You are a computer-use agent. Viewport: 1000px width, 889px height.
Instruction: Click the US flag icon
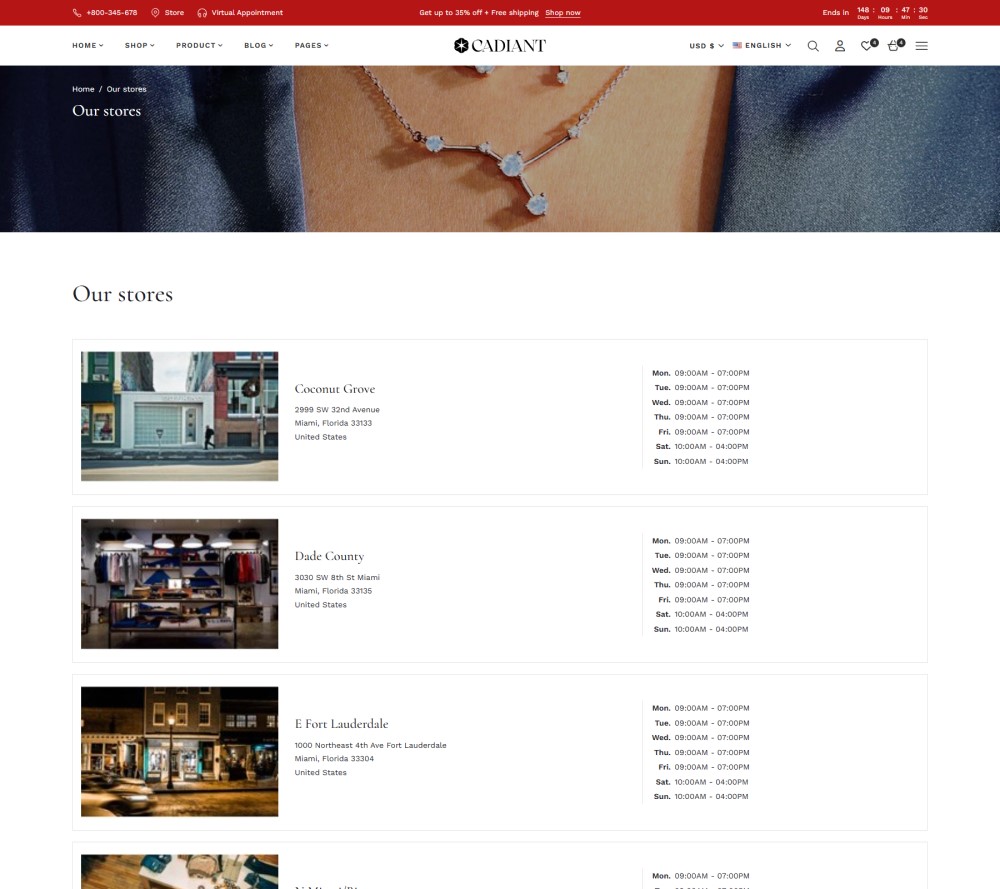point(737,45)
